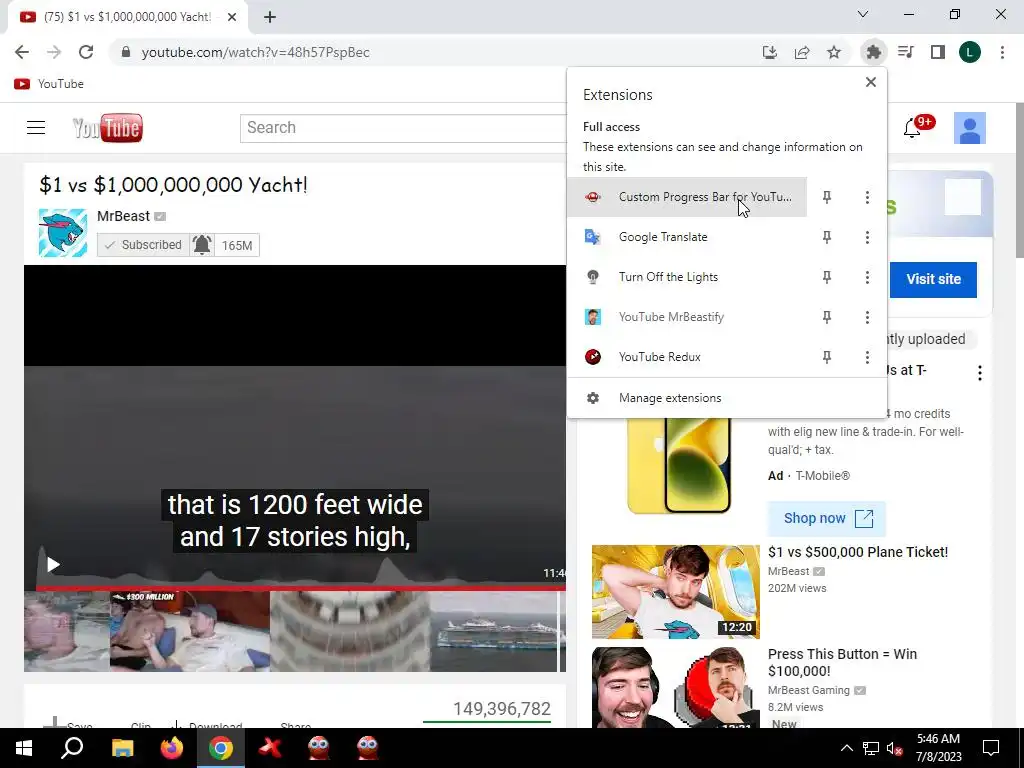Open MrBeast channel avatar

(63, 232)
